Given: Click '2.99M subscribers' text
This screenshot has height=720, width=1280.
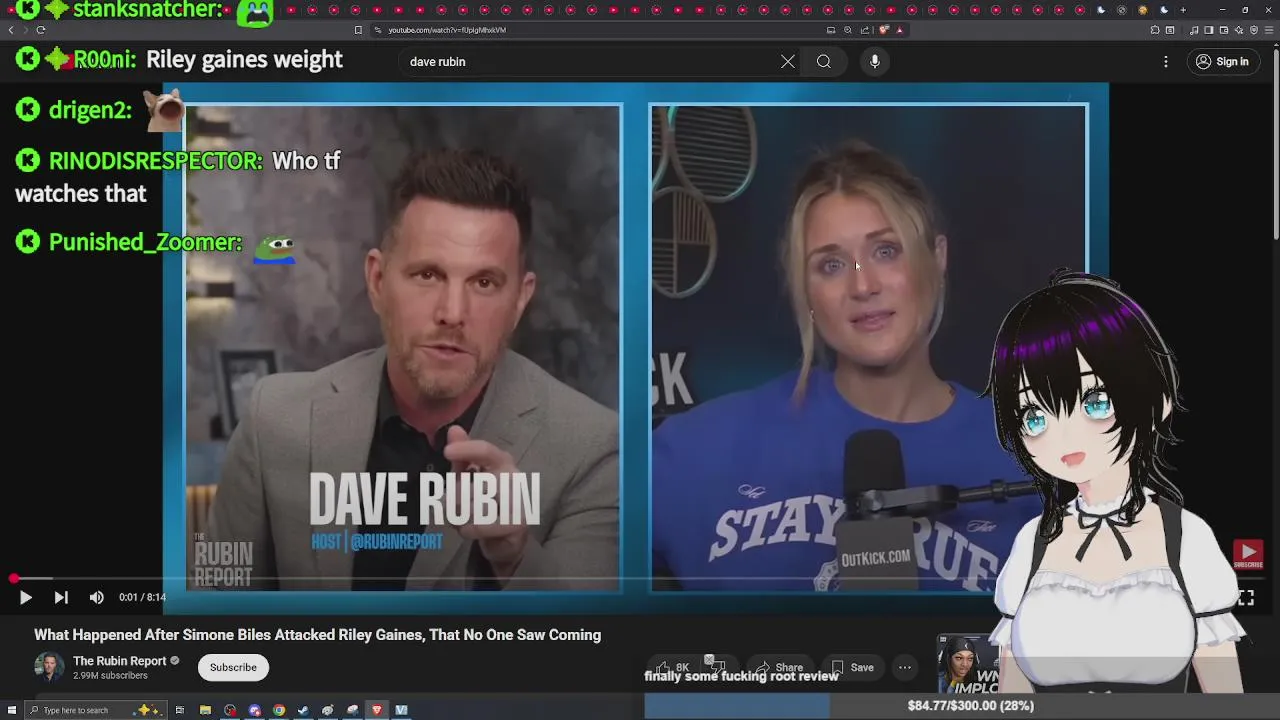Looking at the screenshot, I should (x=110, y=676).
